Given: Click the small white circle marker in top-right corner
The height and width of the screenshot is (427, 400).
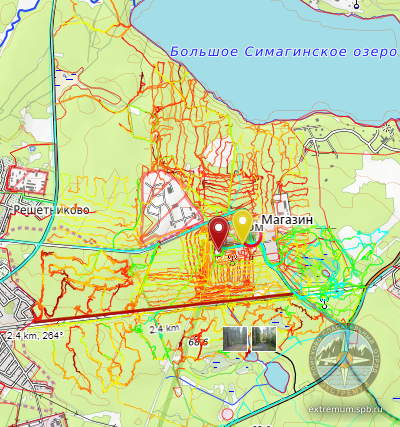Looking at the screenshot, I should 357,6.
